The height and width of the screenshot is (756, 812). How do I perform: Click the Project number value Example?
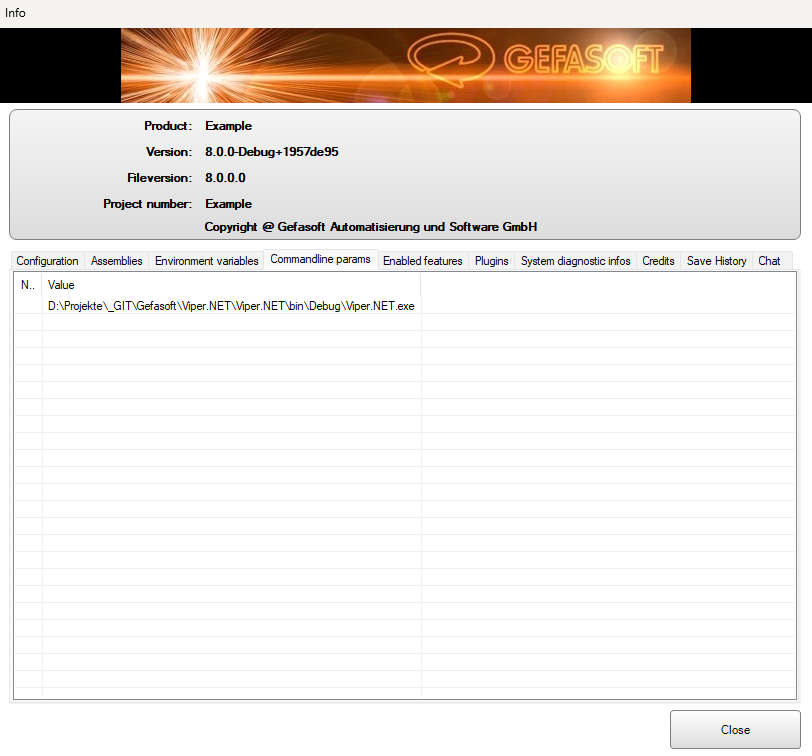point(228,203)
